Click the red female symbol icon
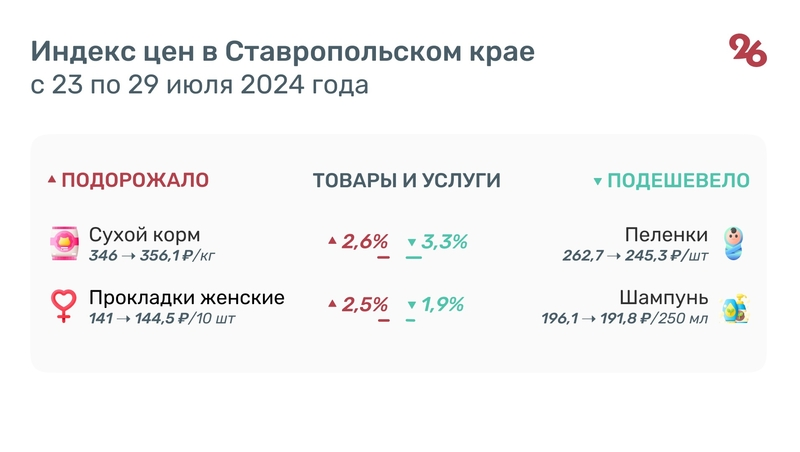Image resolution: width=800 pixels, height=452 pixels. [x=64, y=306]
